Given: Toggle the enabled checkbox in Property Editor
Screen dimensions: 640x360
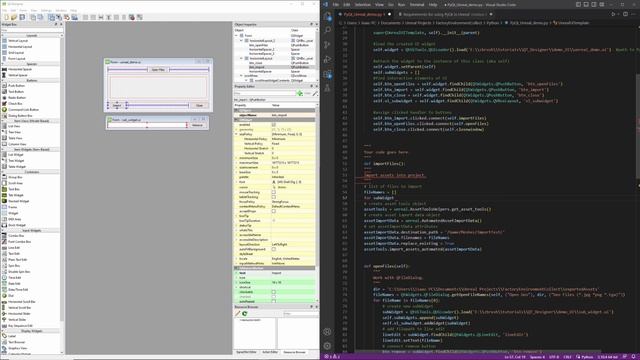Looking at the screenshot, I should pyautogui.click(x=273, y=125).
